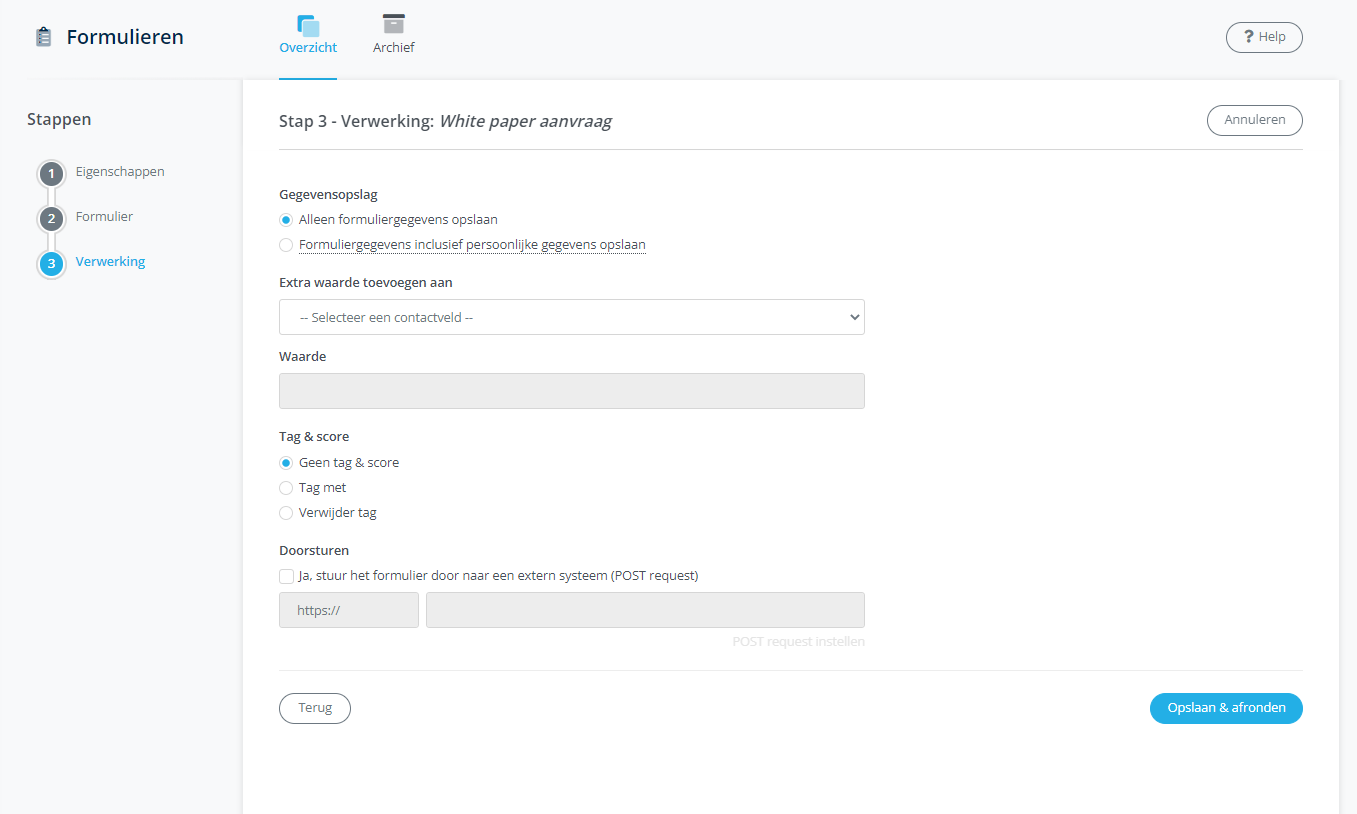Viewport: 1357px width, 814px height.
Task: Click Annuleren to cancel the form
Action: click(1254, 120)
